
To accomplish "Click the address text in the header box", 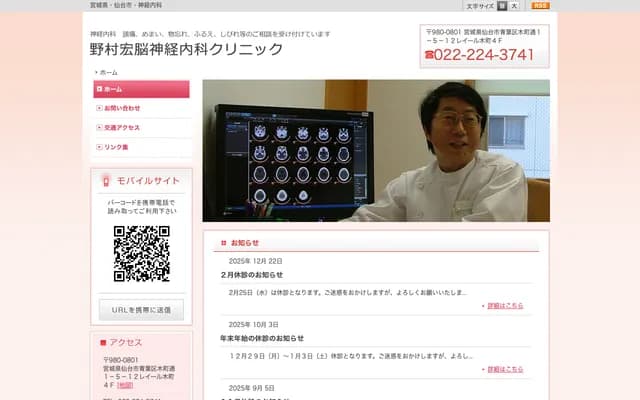I will pyautogui.click(x=483, y=36).
